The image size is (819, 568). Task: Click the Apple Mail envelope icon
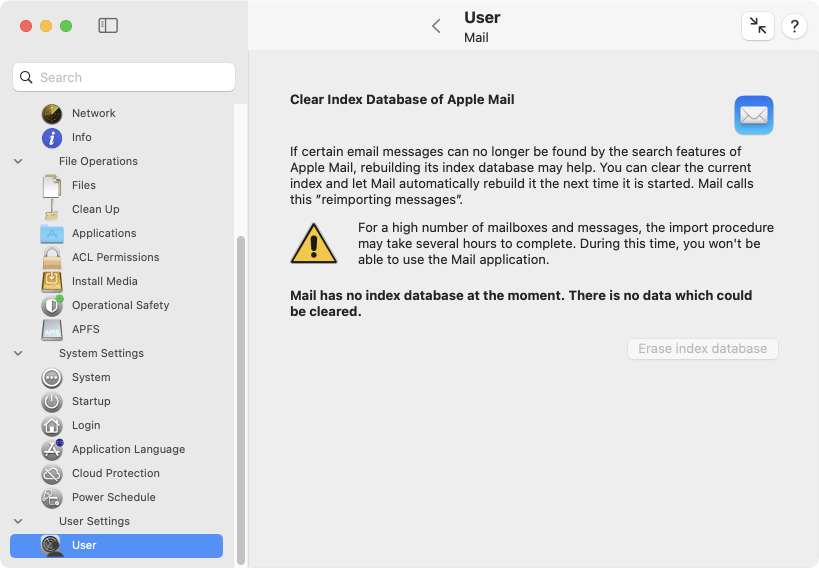(x=754, y=115)
